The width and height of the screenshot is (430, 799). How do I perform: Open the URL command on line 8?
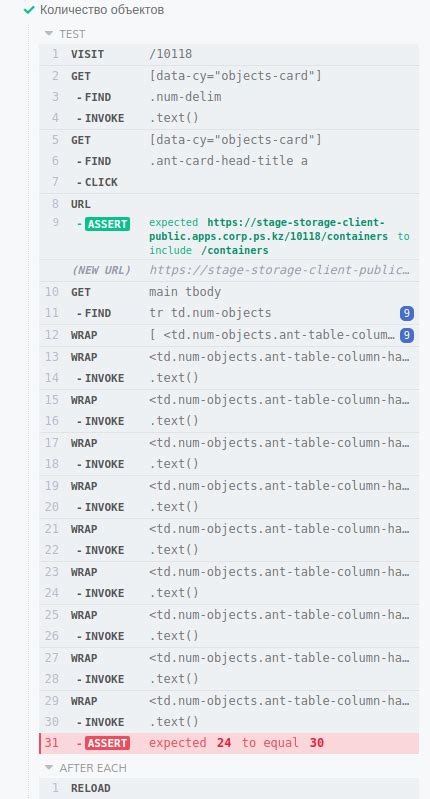[229, 204]
